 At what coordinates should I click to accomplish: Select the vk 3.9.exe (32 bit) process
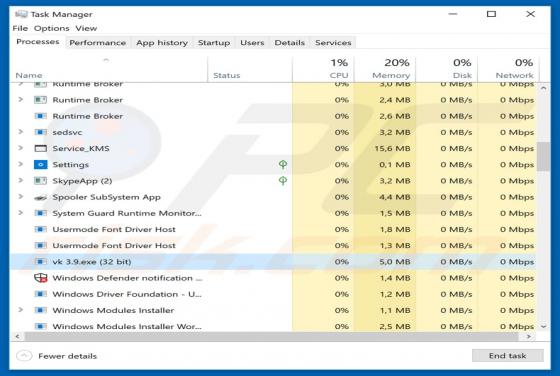273,262
